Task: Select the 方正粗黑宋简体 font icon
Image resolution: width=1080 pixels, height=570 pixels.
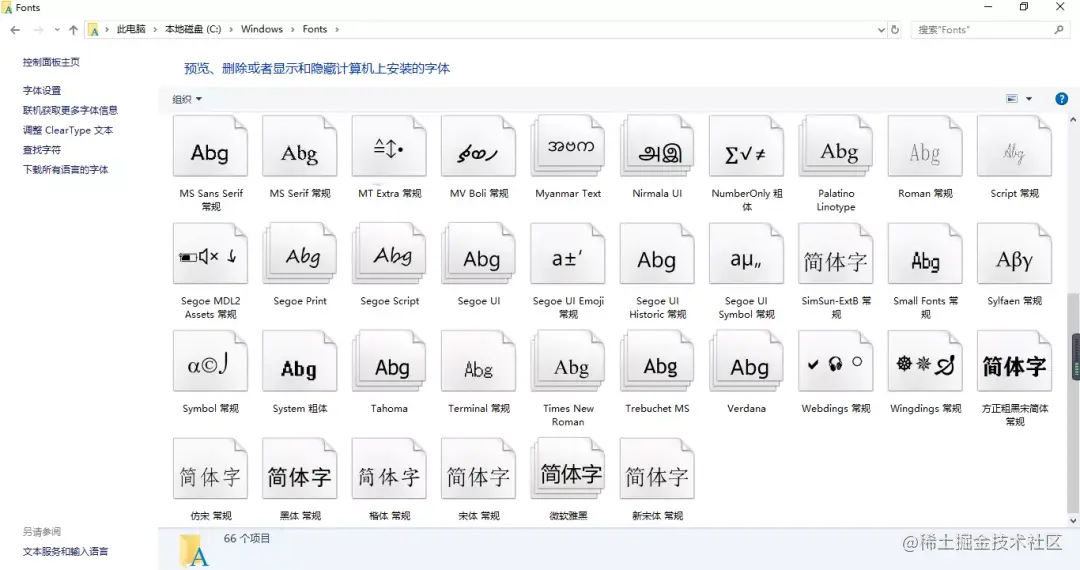Action: click(x=1015, y=361)
